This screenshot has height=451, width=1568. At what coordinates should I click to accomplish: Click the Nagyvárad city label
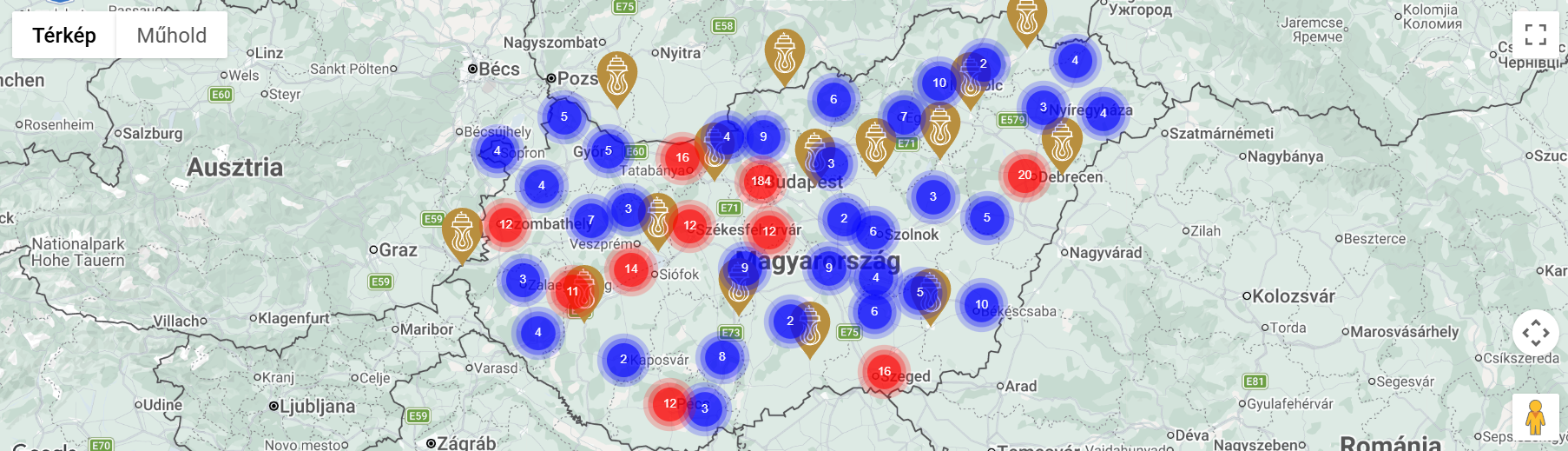click(1105, 253)
